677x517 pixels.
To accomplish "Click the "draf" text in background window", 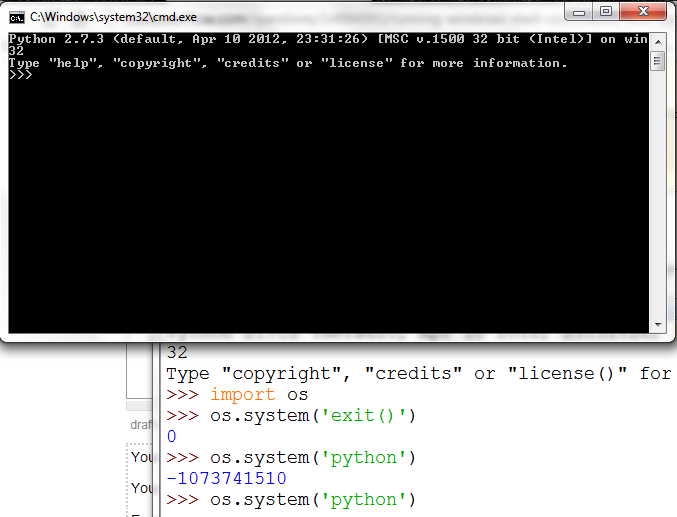I will pos(140,425).
